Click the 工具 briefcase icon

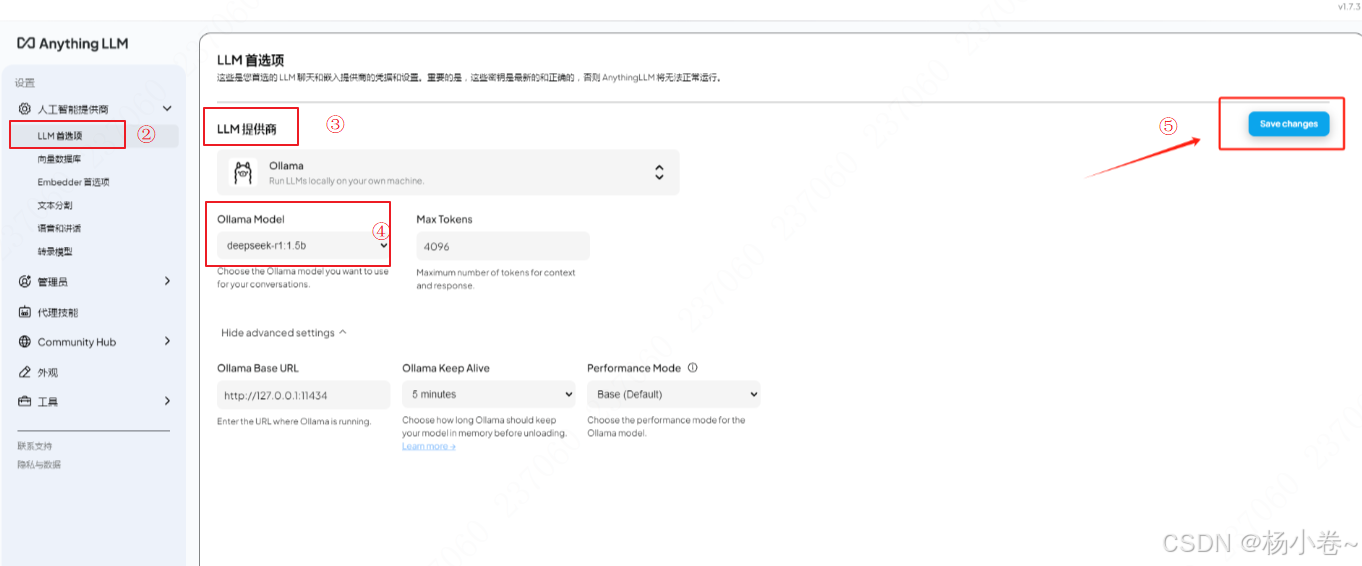(x=25, y=402)
